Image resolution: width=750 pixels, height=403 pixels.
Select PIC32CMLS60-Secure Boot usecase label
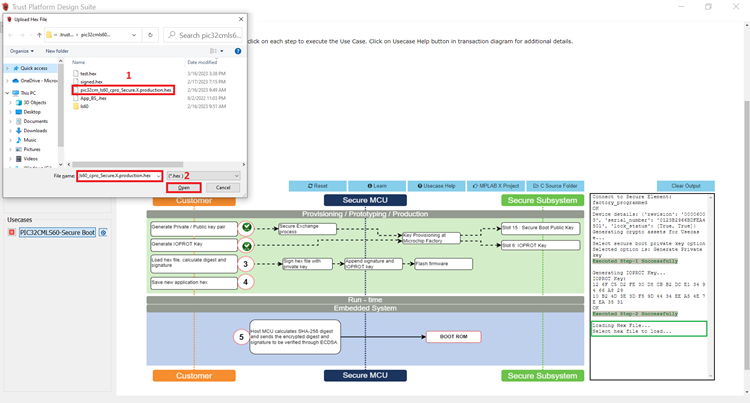pyautogui.click(x=57, y=232)
